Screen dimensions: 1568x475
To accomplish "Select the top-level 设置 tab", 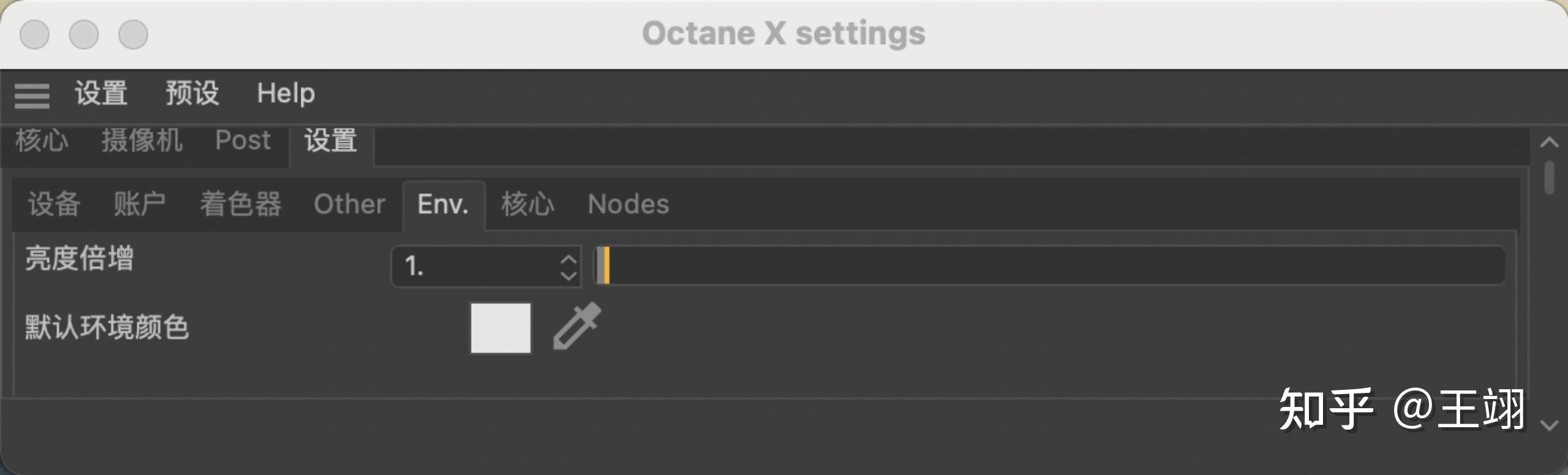I will 331,140.
